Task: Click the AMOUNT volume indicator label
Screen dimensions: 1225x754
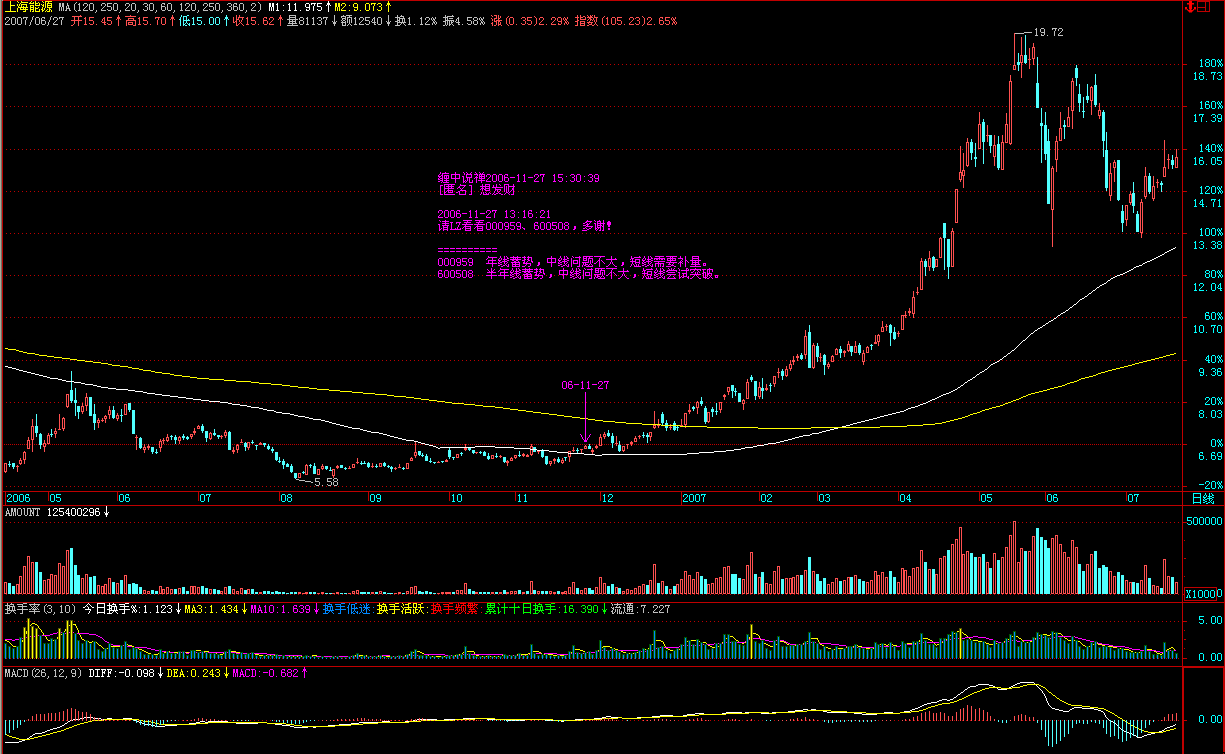Action: click(23, 512)
